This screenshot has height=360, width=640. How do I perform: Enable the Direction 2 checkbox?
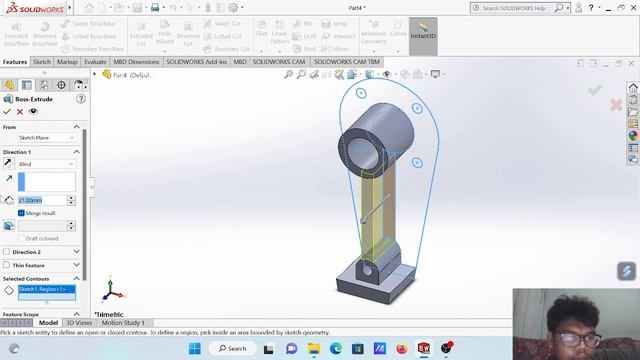pos(6,252)
